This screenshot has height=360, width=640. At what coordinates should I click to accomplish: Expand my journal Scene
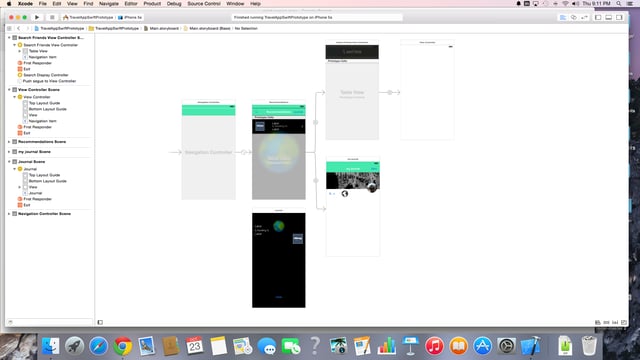[9, 152]
